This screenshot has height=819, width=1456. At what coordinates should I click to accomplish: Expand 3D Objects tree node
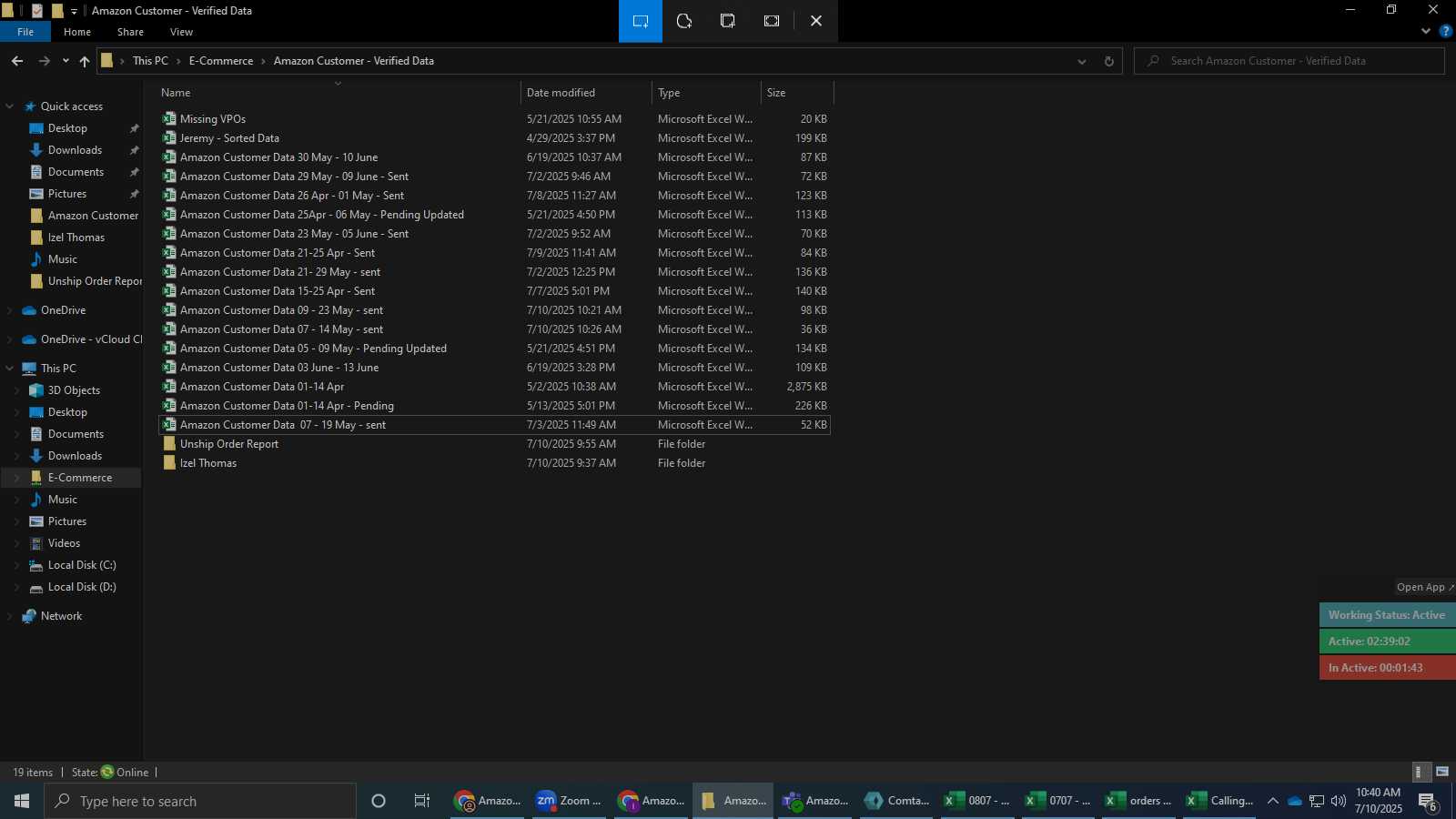click(x=17, y=390)
